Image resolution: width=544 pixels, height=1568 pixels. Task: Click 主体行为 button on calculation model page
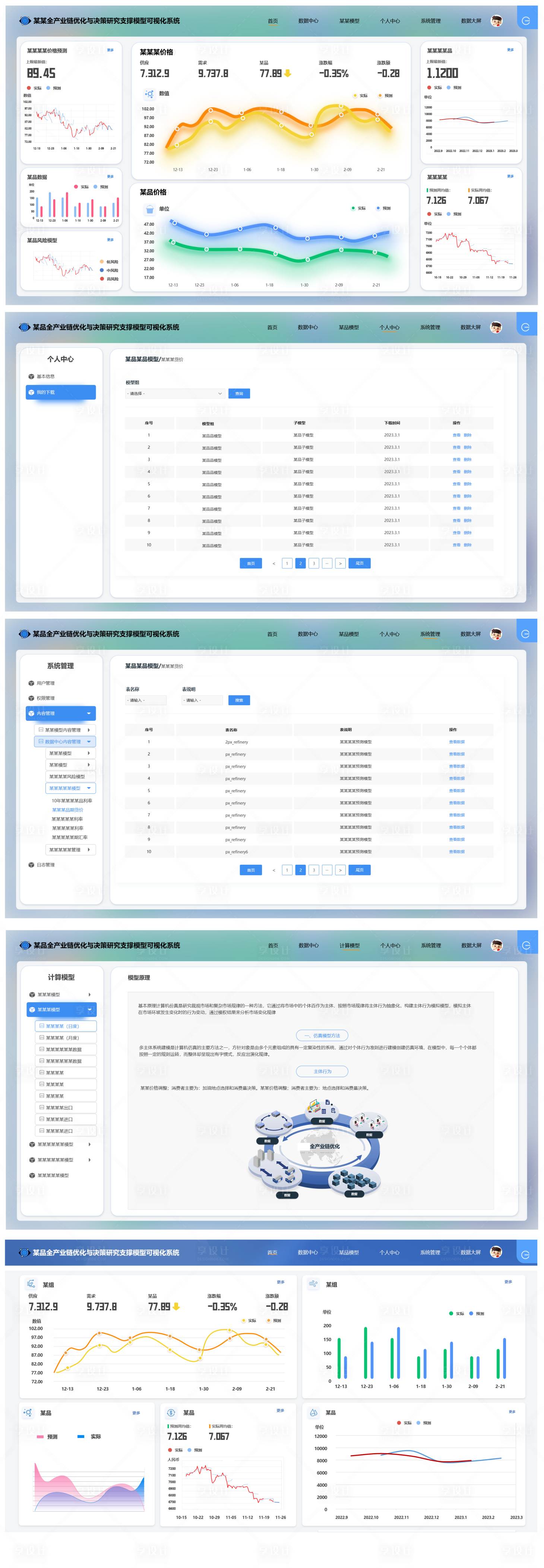pos(322,1071)
